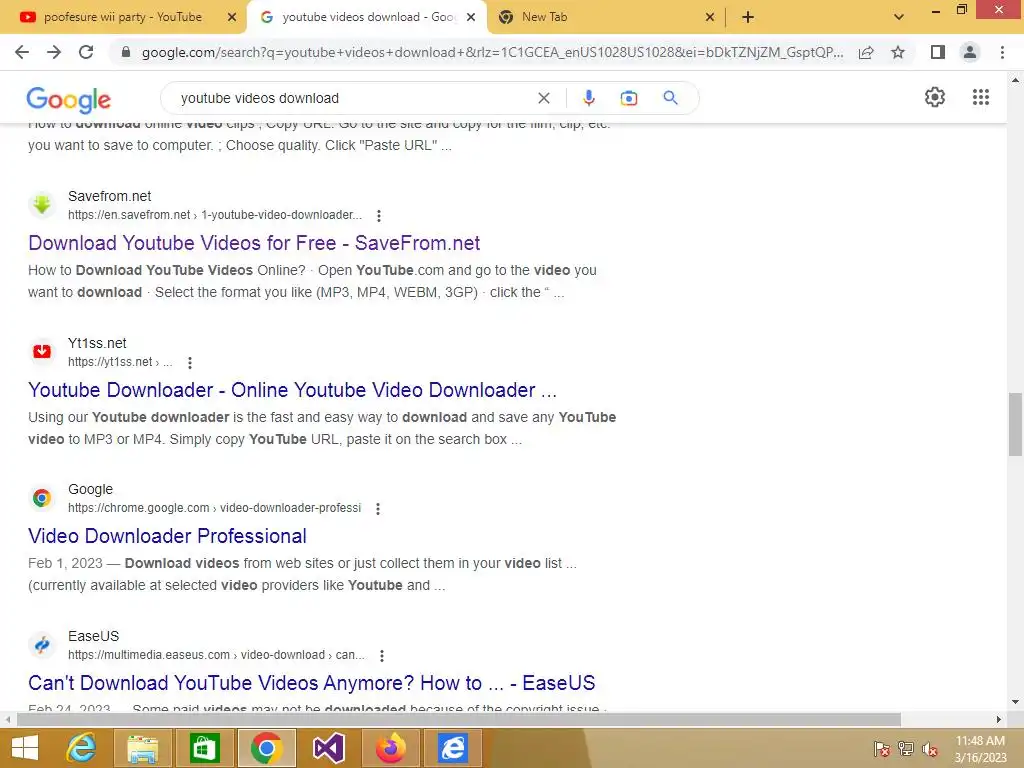Open Video Downloader Professional link
Screen dimensions: 1024x768
[167, 536]
